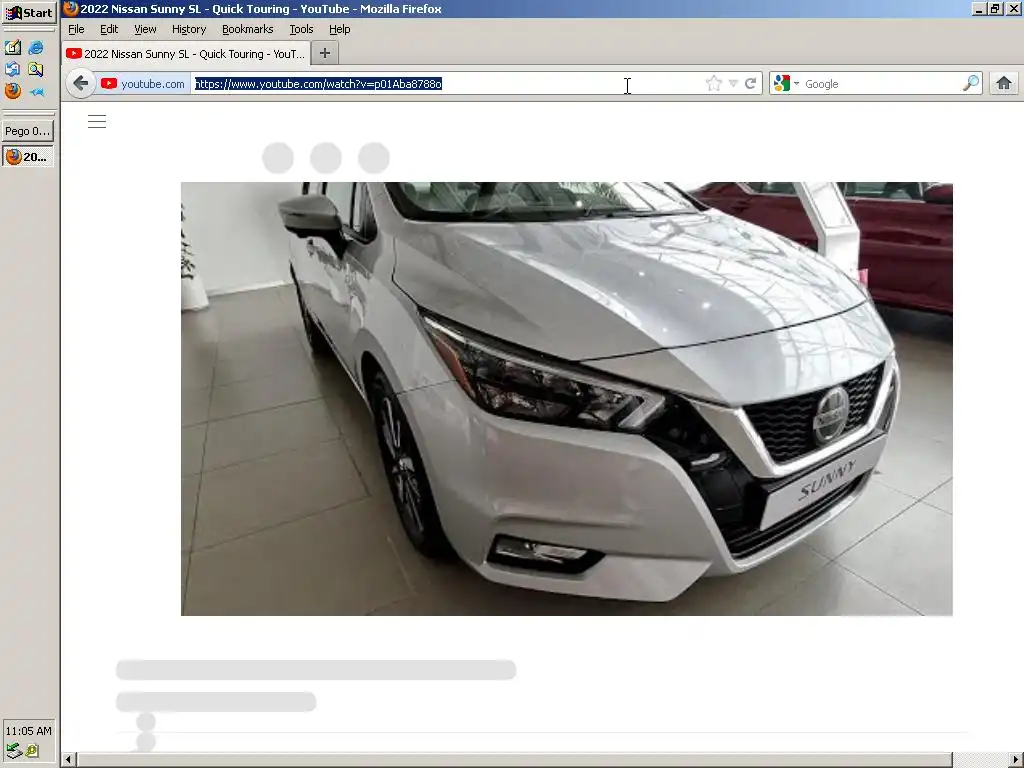The image size is (1024, 768).
Task: Open the History menu
Action: (189, 29)
